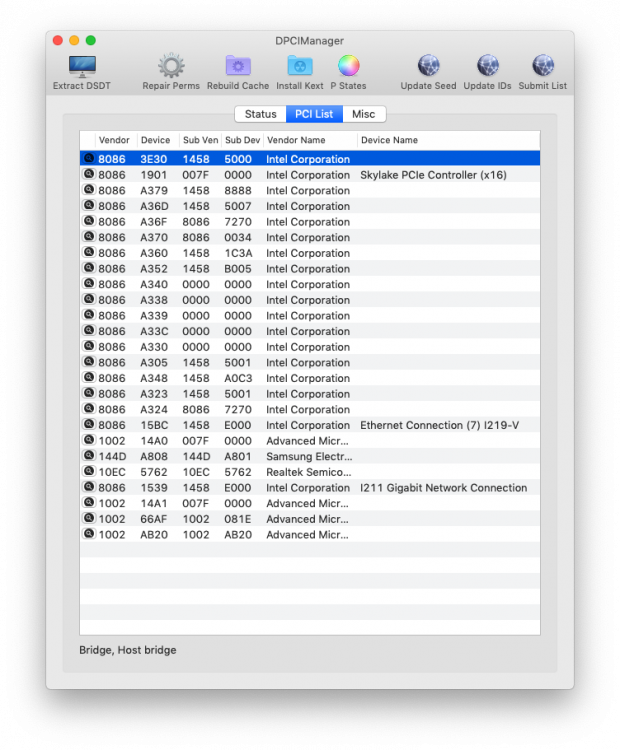The width and height of the screenshot is (620, 750).
Task: Click magnifier icon on device A340 row
Action: 89,284
